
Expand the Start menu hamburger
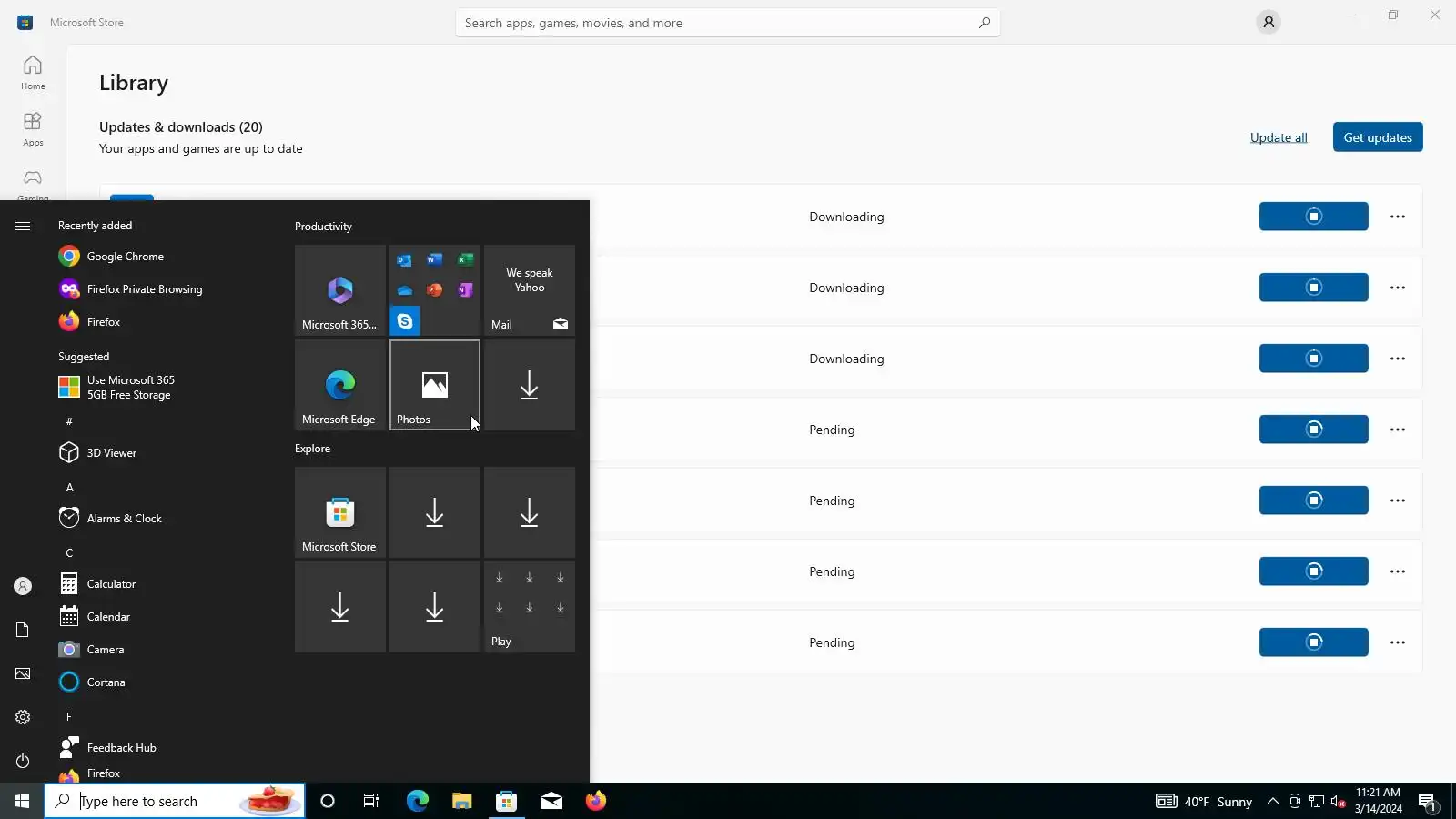(x=23, y=226)
